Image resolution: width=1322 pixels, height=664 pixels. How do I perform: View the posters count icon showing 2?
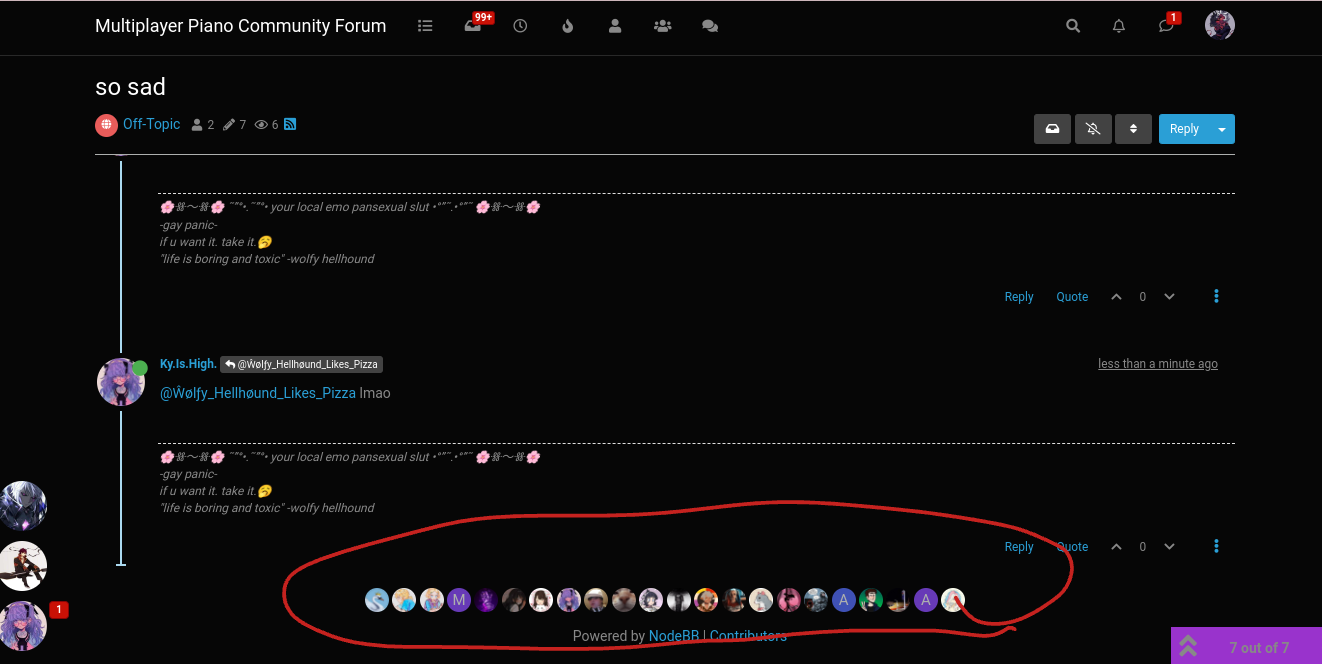pos(197,125)
